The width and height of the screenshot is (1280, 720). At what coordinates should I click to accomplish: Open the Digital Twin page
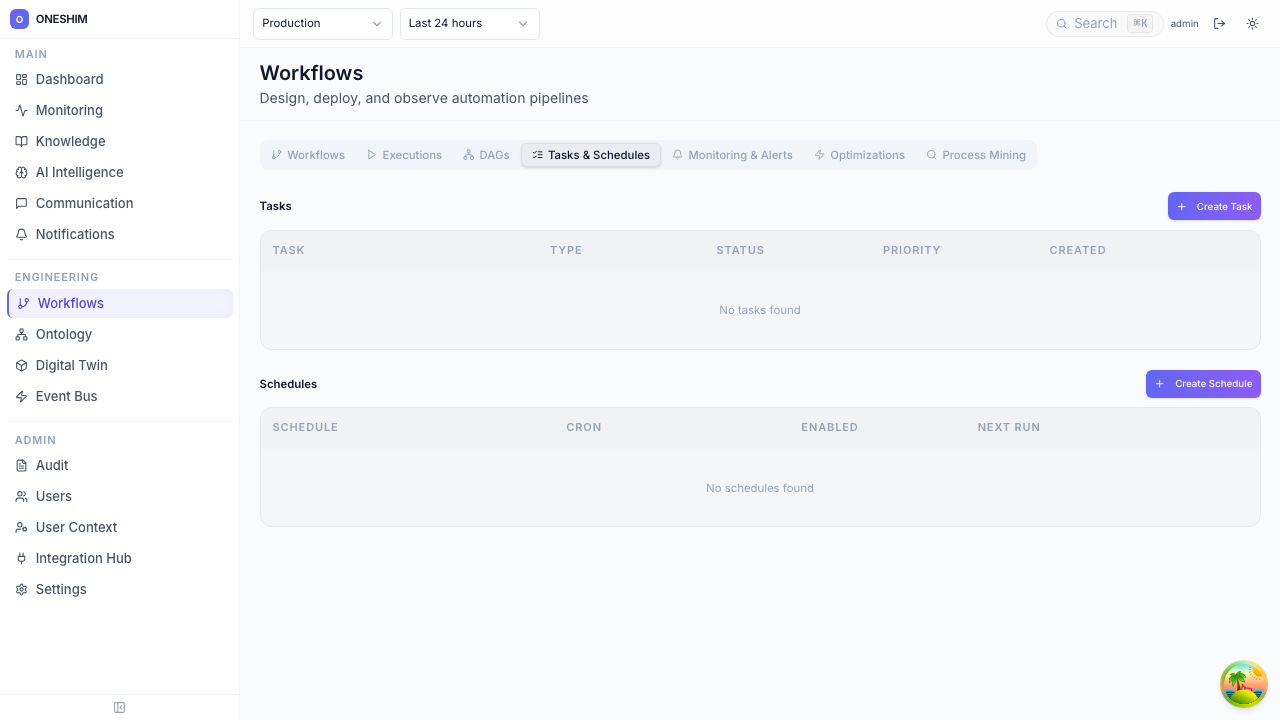(71, 365)
